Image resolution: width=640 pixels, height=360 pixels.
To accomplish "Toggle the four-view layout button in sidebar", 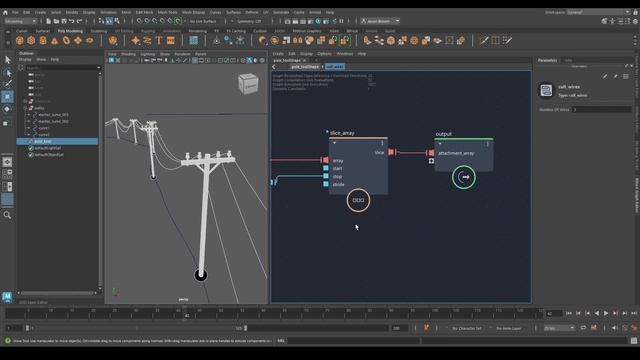I will [7, 174].
